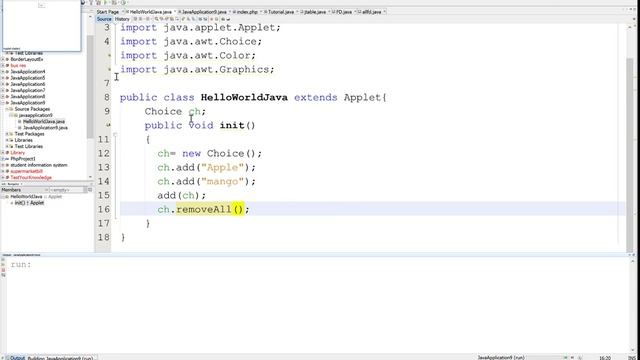Click the Clean and Build toolbar icon
This screenshot has width=640, height=360.
[98, 2]
